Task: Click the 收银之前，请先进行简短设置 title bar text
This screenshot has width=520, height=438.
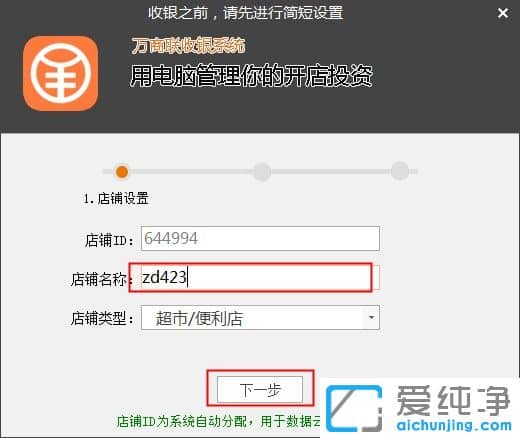Action: pos(246,13)
